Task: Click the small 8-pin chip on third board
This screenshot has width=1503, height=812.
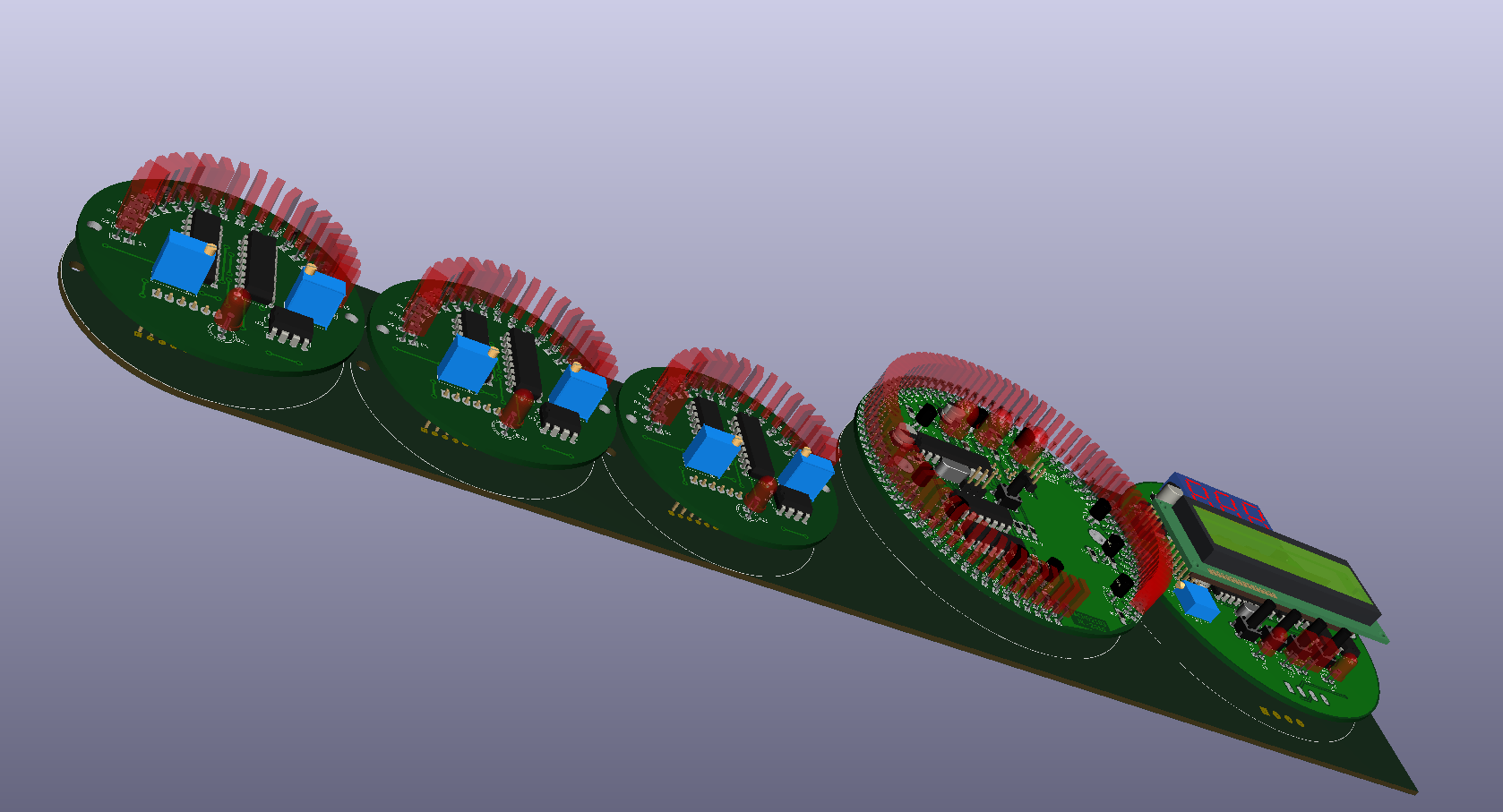Action: tap(793, 500)
